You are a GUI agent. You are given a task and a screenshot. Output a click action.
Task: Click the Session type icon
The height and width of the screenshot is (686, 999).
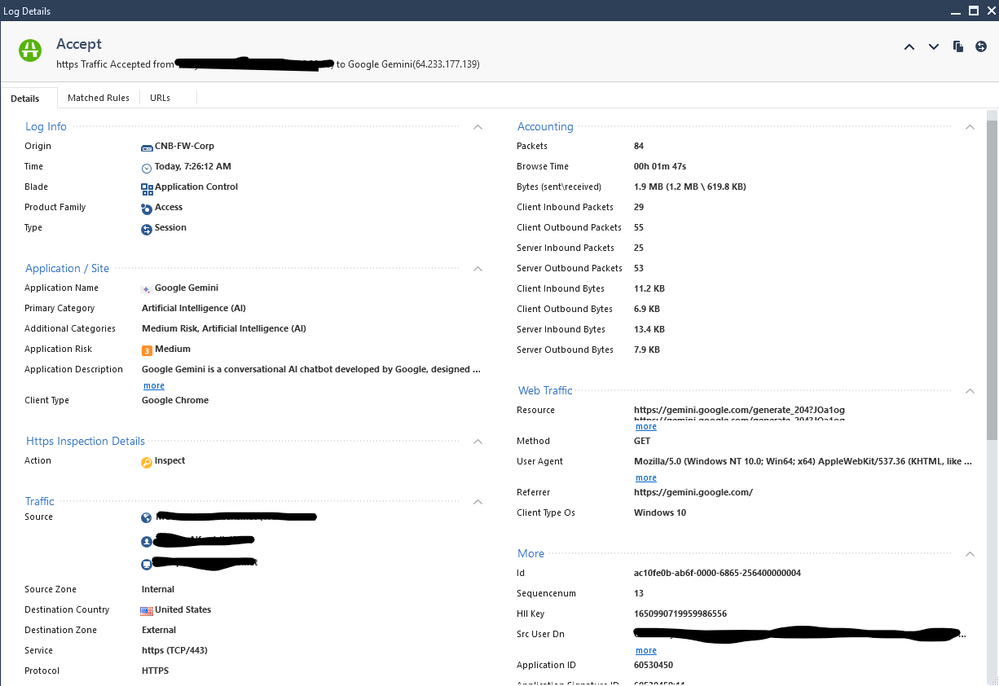[147, 229]
